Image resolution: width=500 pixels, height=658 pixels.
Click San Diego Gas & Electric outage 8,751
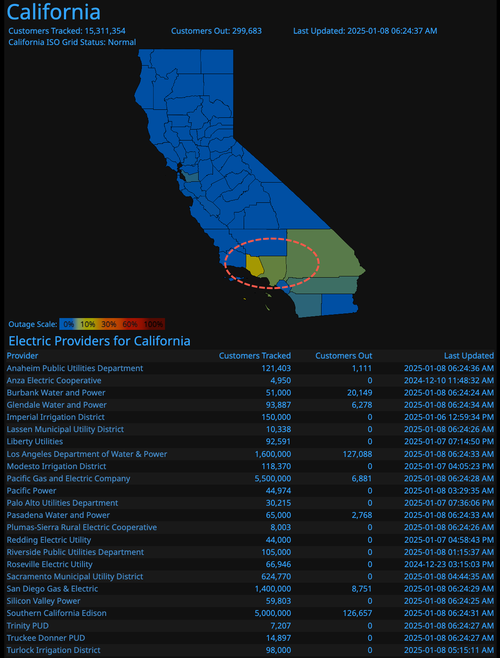tap(362, 589)
